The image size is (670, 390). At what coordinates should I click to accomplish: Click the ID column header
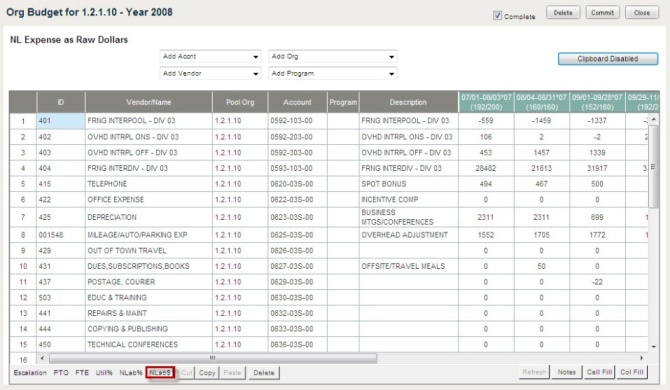[61, 102]
